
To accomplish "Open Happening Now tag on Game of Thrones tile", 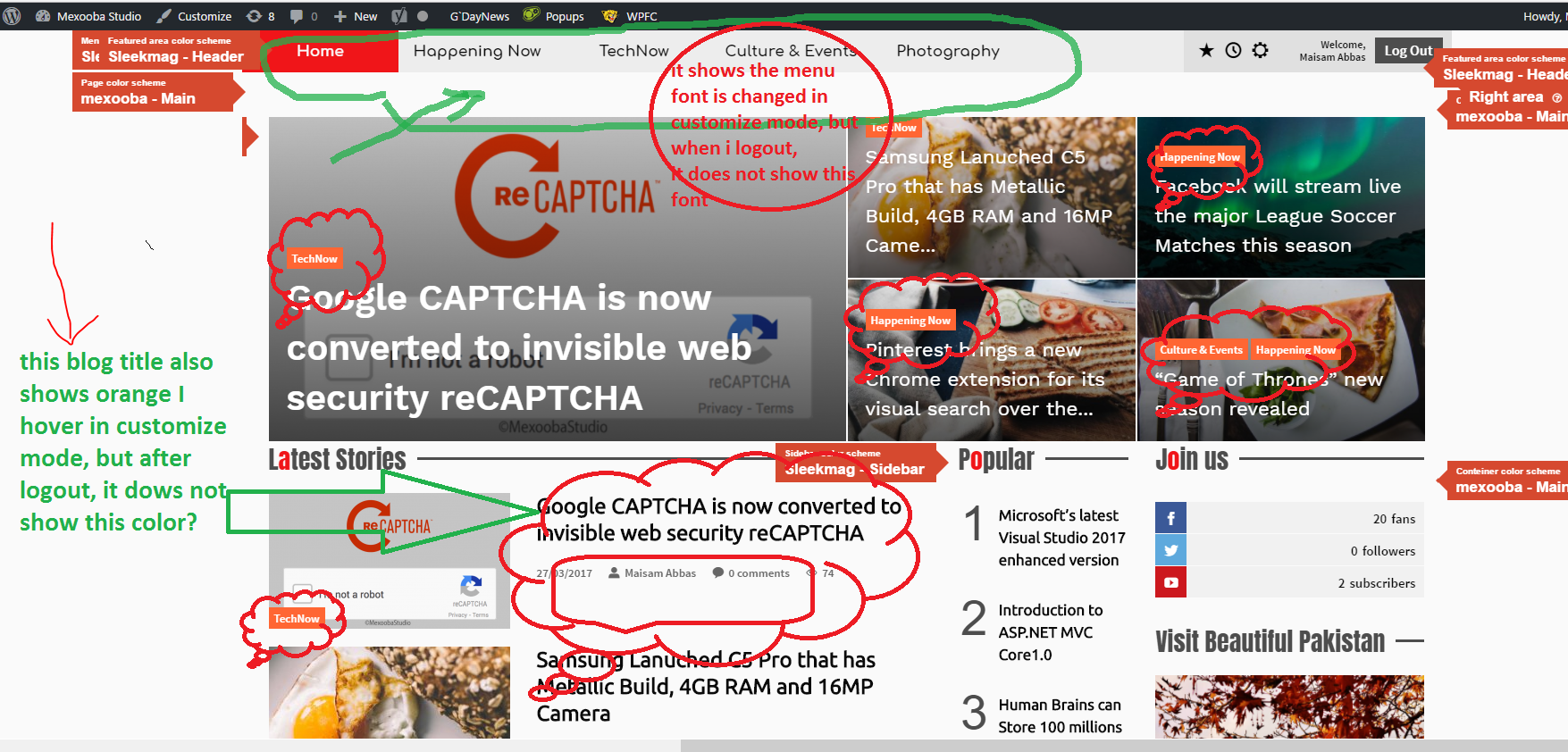I will (1295, 350).
